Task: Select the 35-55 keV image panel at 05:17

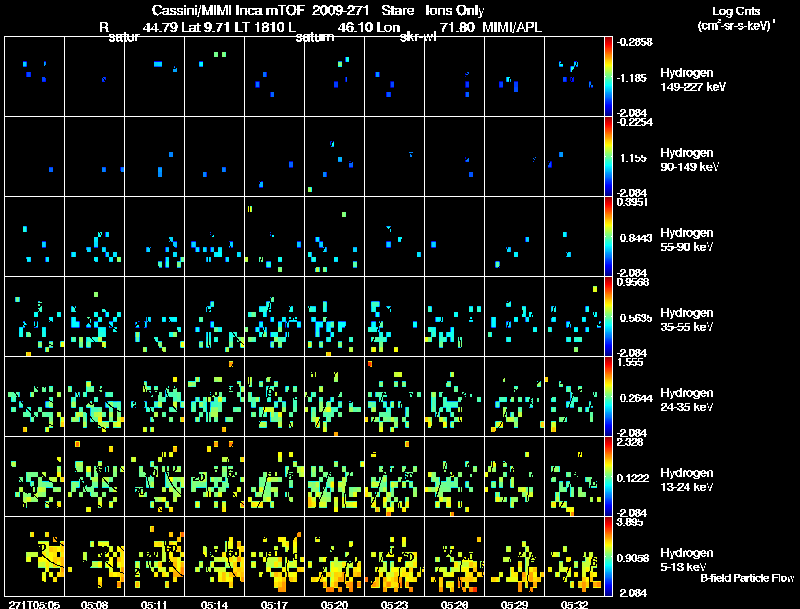Action: (274, 316)
